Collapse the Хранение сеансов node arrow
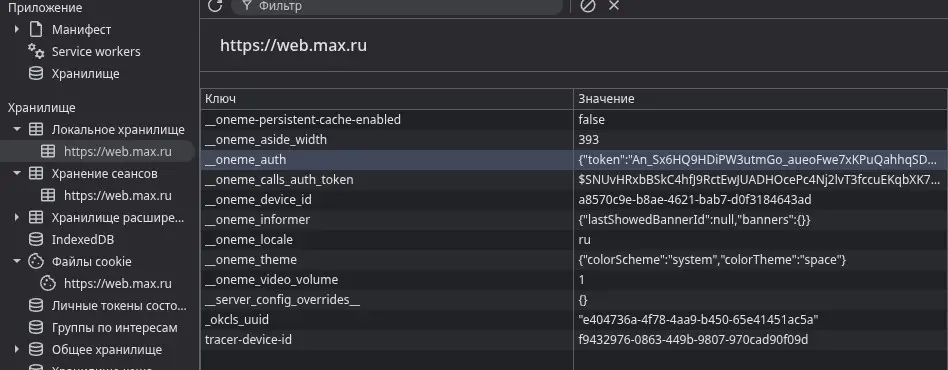Image resolution: width=948 pixels, height=370 pixels. 16,174
